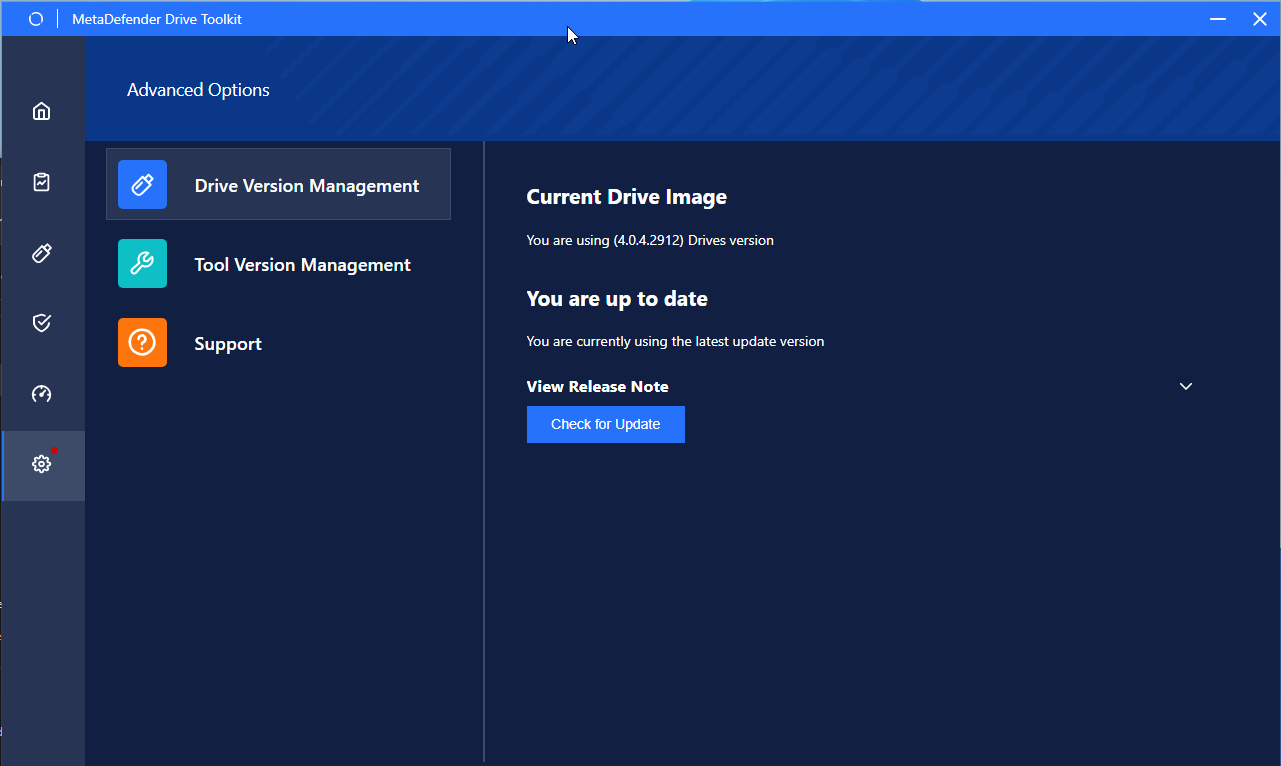Screen dimensions: 1281x766
Task: Select Tool Version Management menu item
Action: point(278,264)
